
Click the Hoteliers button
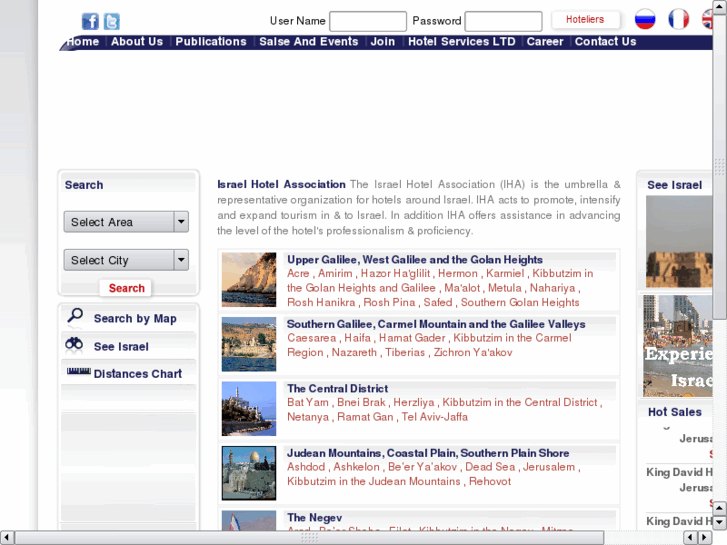[585, 19]
